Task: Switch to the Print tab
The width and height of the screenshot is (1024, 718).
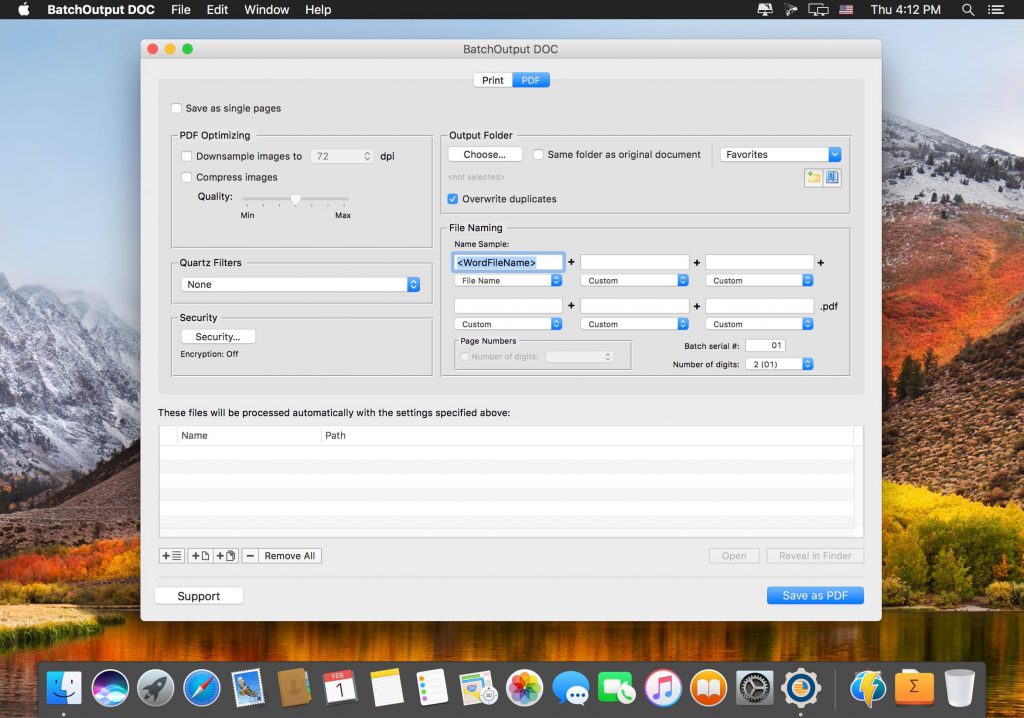Action: pos(492,79)
